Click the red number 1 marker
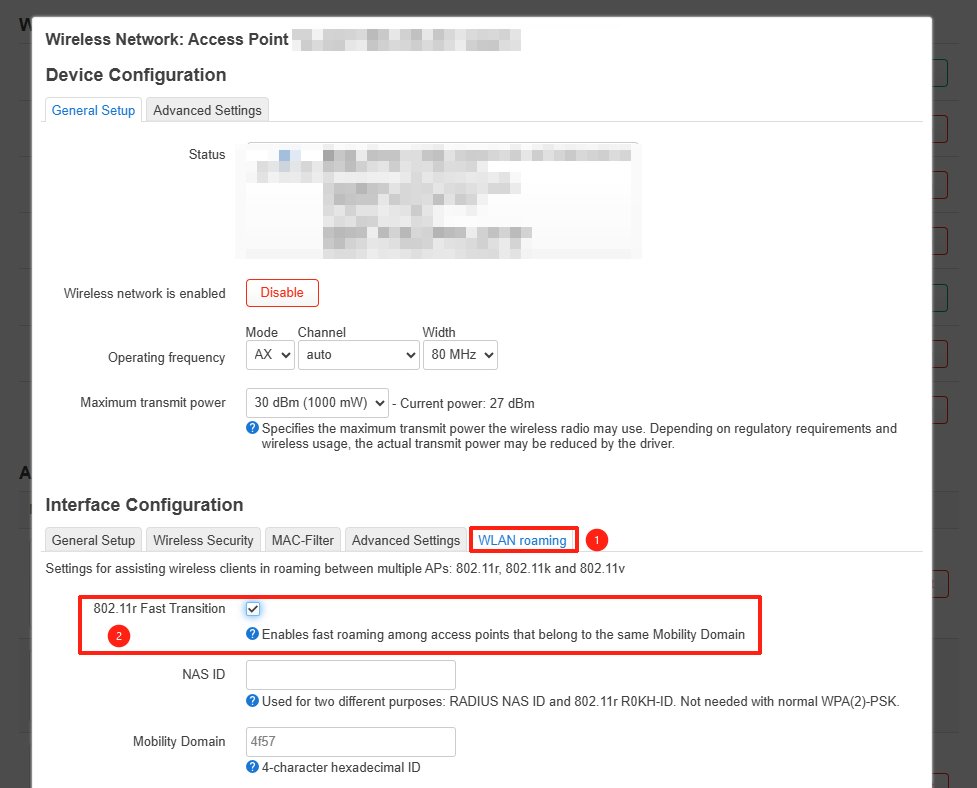The height and width of the screenshot is (788, 977). click(x=597, y=540)
